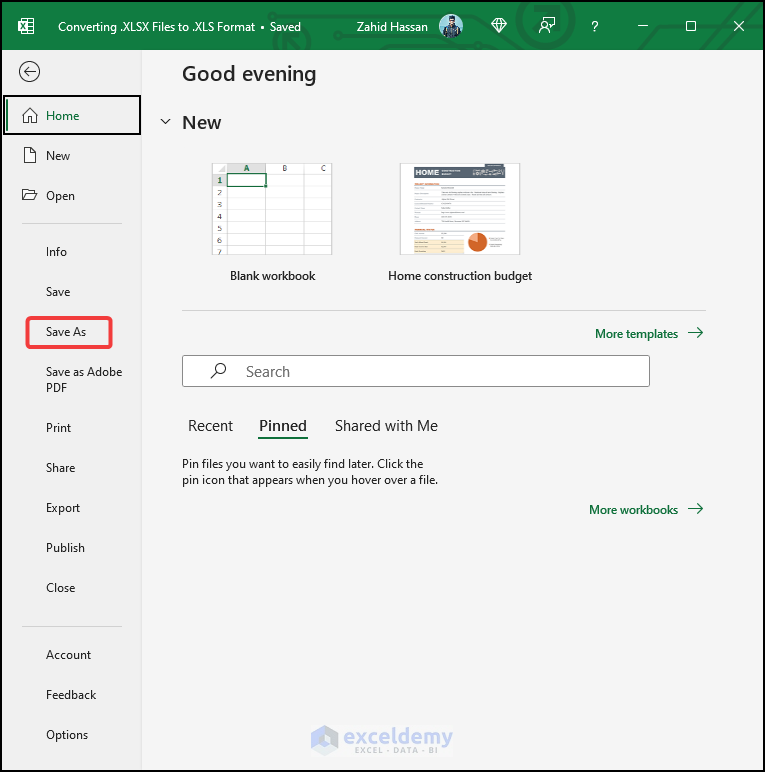The width and height of the screenshot is (765, 772).
Task: Open the Share option
Action: click(61, 468)
